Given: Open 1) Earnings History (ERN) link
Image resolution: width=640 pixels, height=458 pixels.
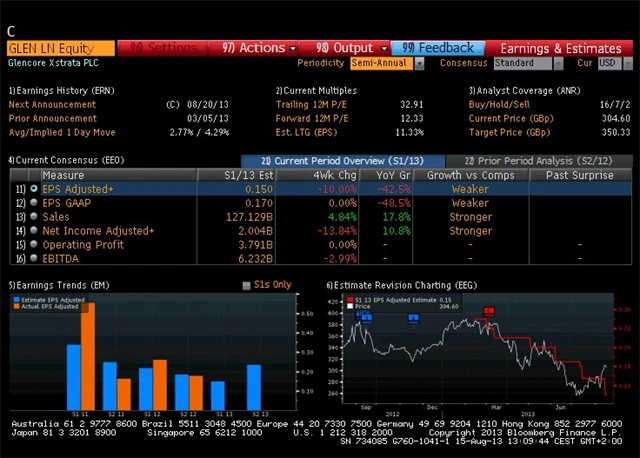Looking at the screenshot, I should tap(62, 91).
